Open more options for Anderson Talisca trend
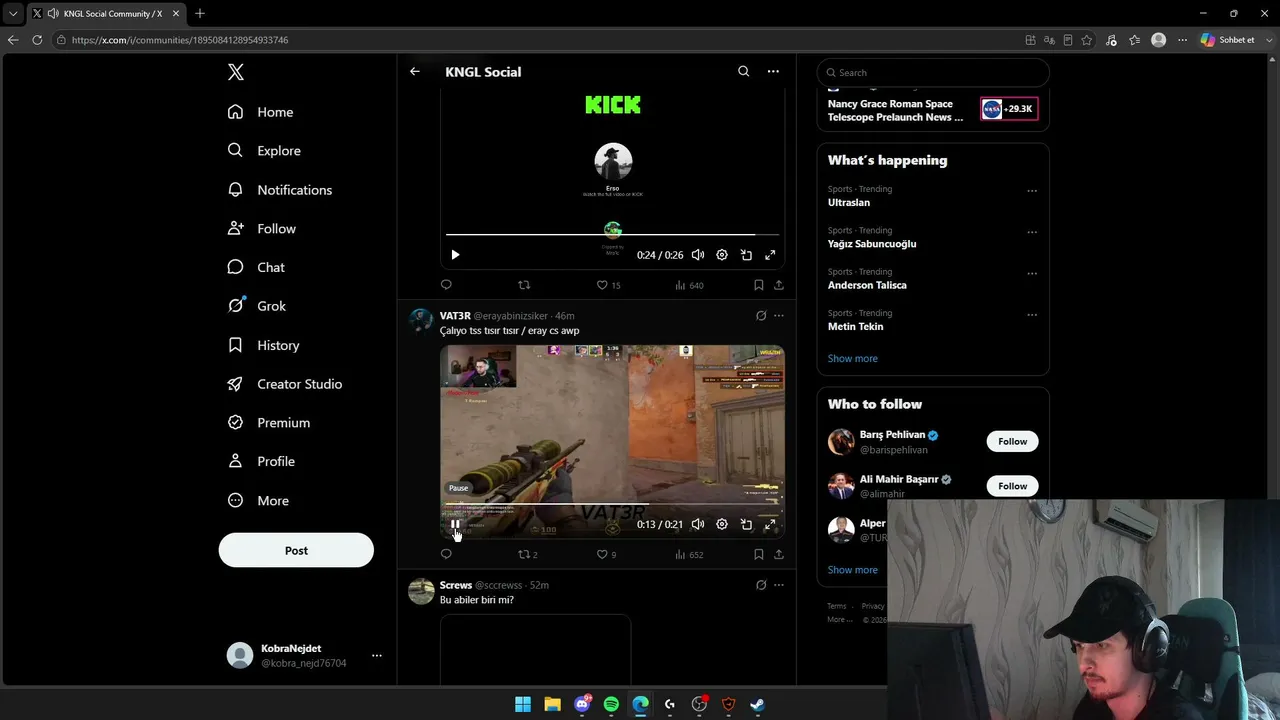The width and height of the screenshot is (1280, 720). click(x=1032, y=274)
